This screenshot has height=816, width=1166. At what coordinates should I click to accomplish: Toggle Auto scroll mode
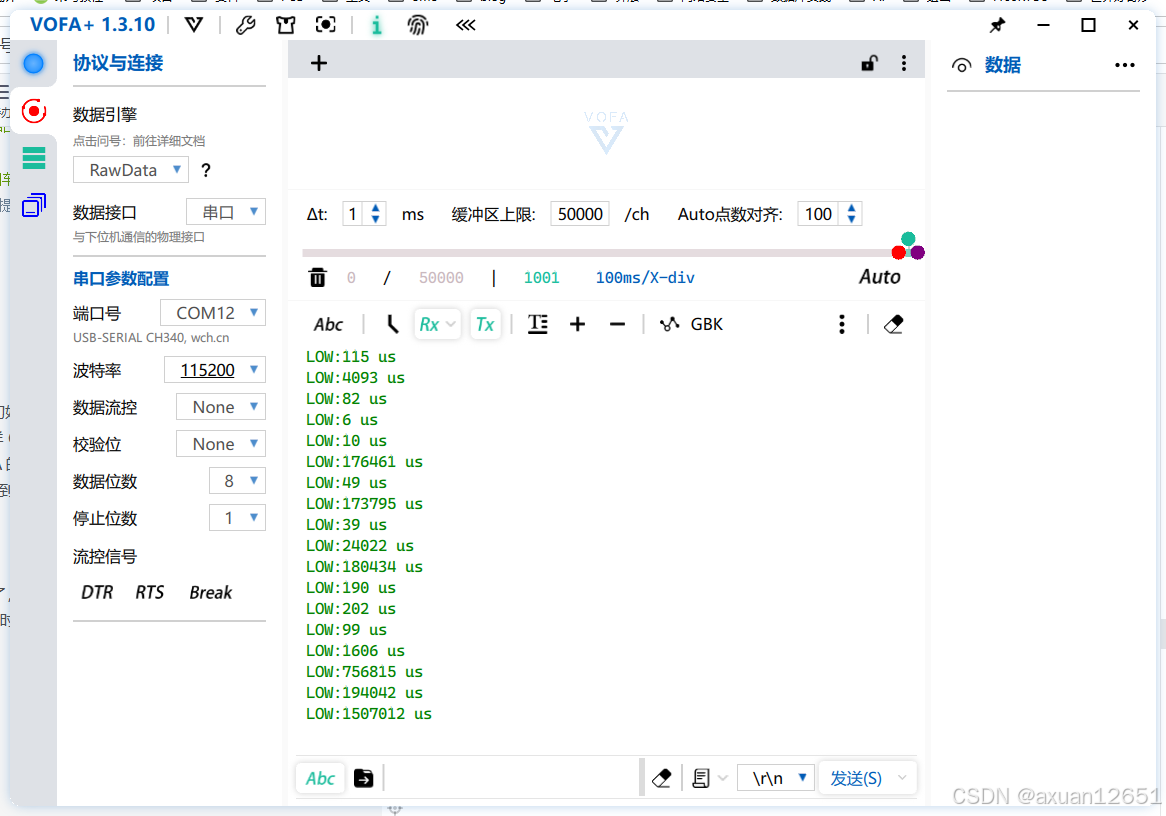pos(880,277)
